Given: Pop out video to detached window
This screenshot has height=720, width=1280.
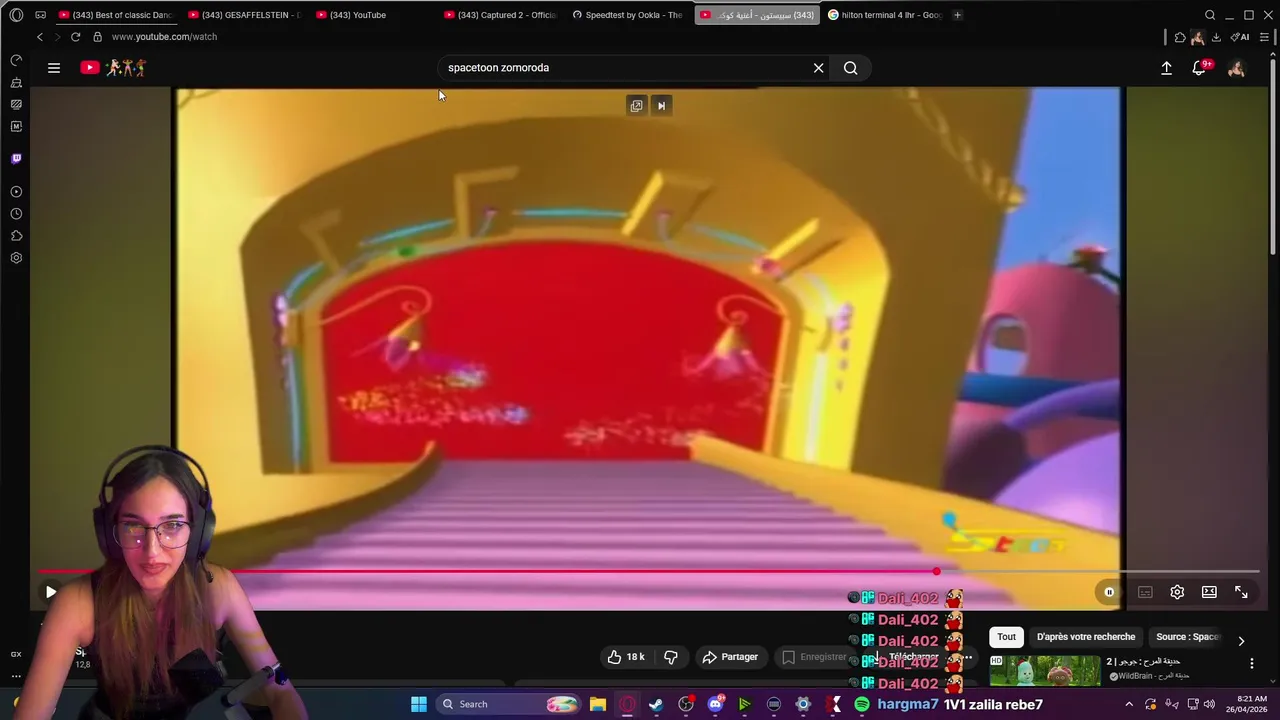Looking at the screenshot, I should 636,106.
